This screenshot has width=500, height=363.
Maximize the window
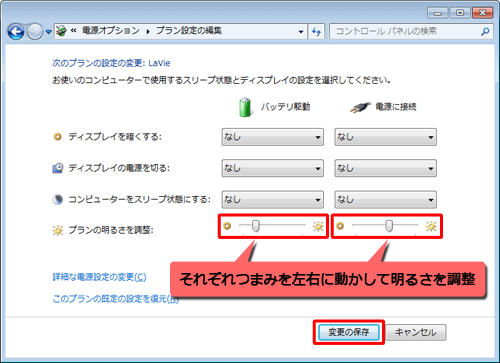pos(460,13)
